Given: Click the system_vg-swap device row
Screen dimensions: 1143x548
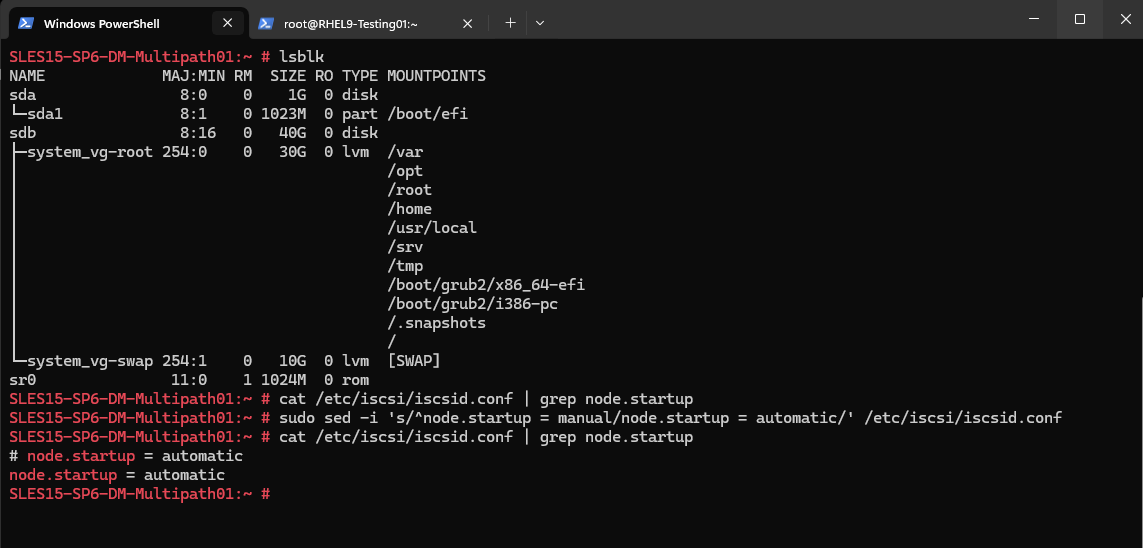Looking at the screenshot, I should pyautogui.click(x=225, y=361).
